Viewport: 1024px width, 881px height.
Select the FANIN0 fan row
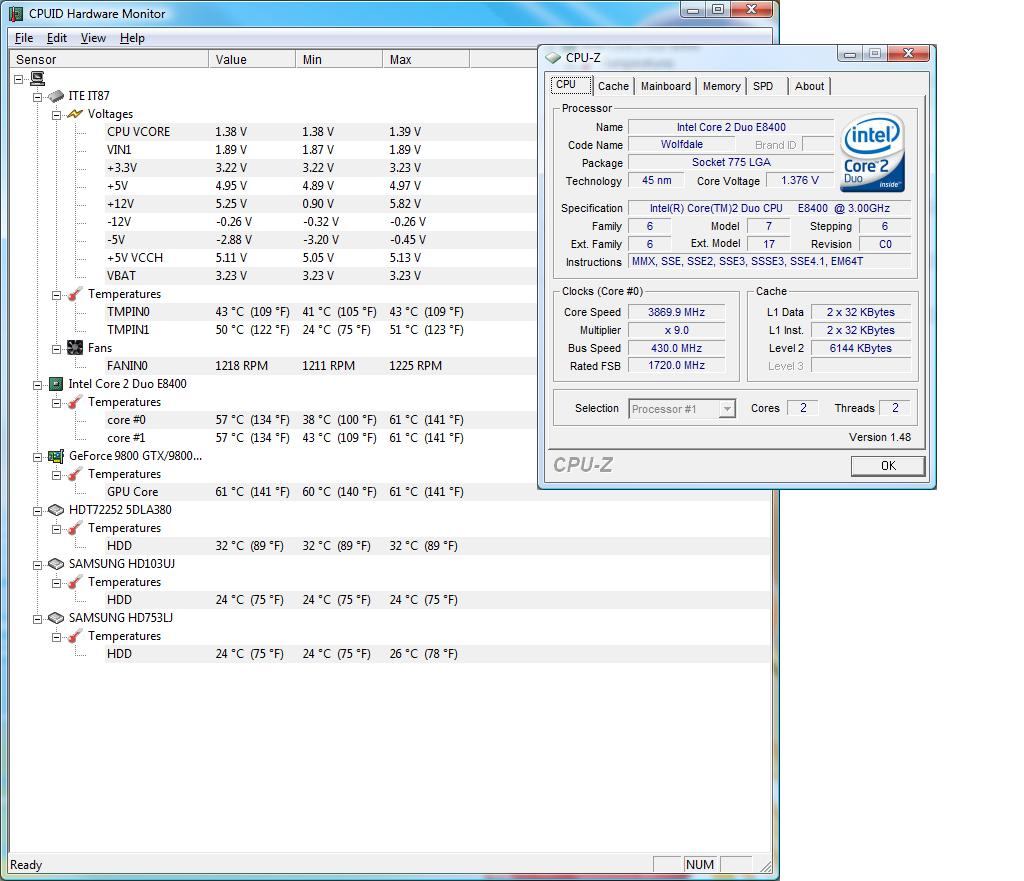[x=320, y=366]
